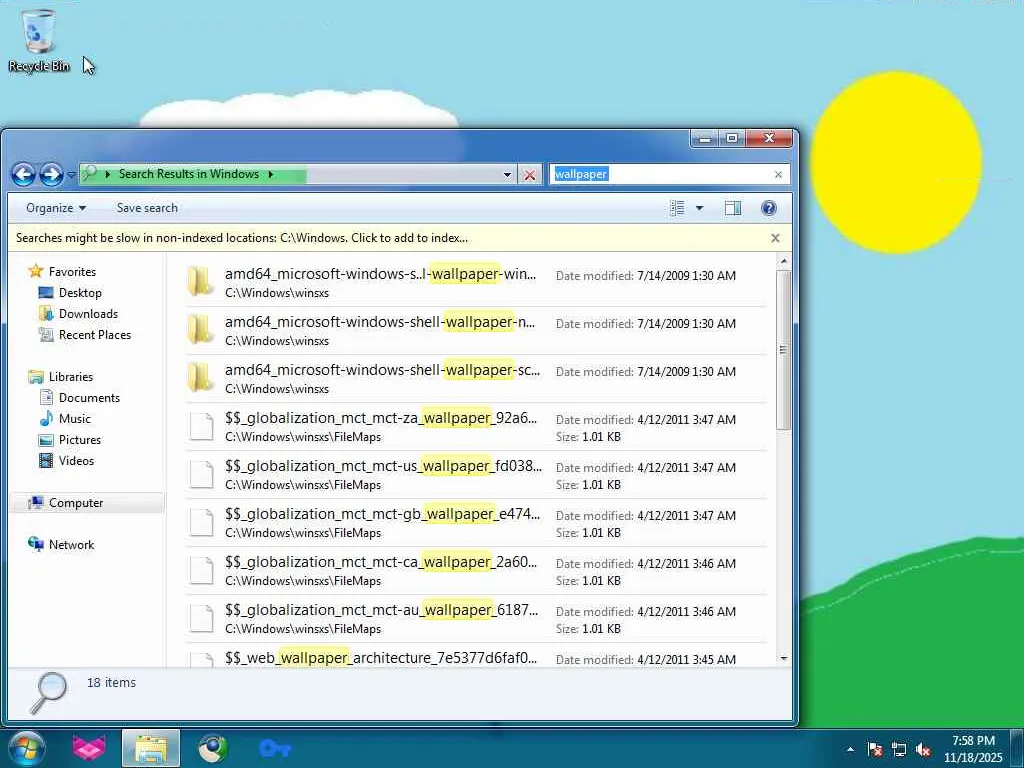Select $$_globalization_mct_mct-us_wallpaper_fd038 file name
The width and height of the screenshot is (1024, 768).
[x=383, y=466]
